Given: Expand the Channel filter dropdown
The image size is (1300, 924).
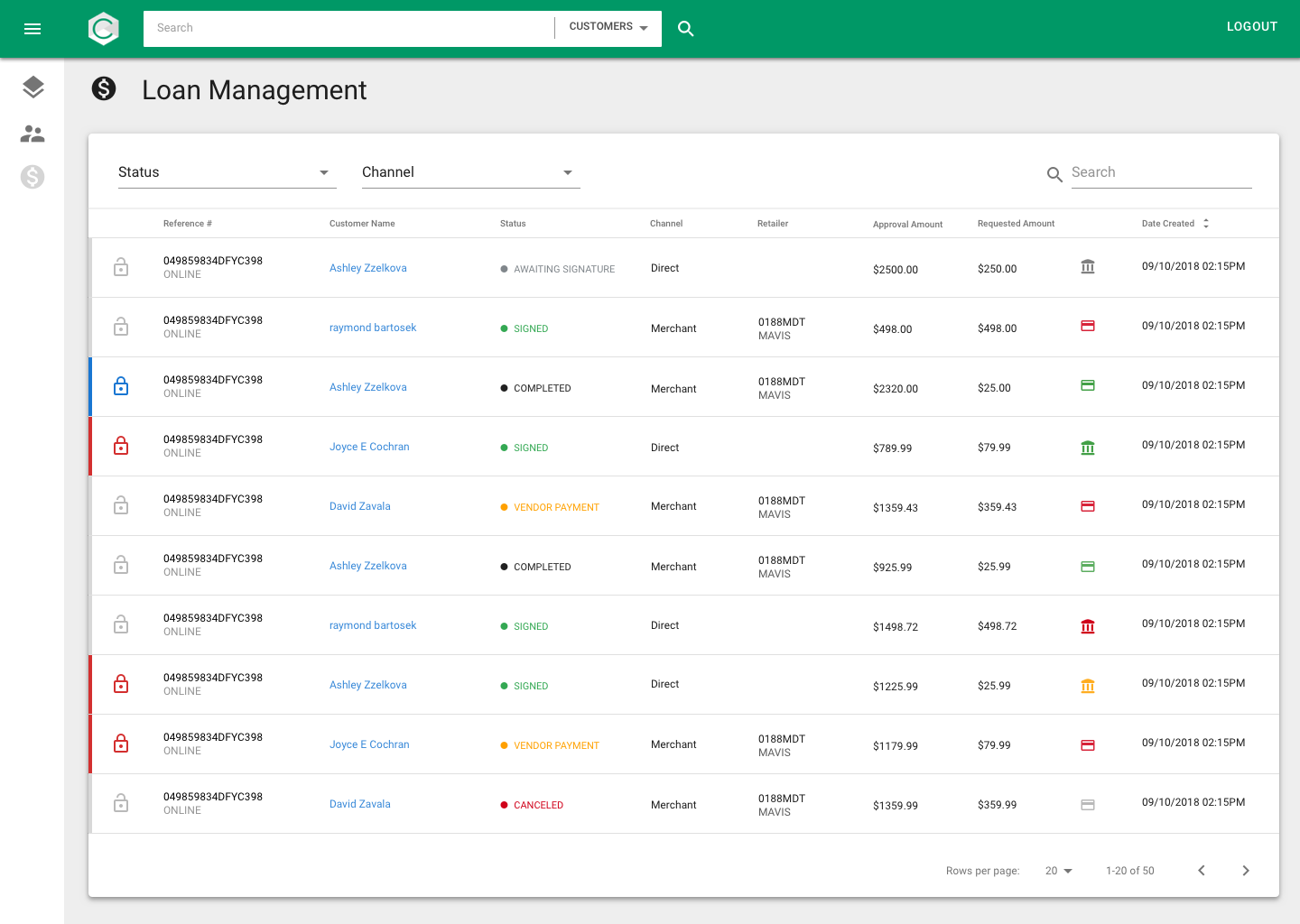Looking at the screenshot, I should coord(470,172).
